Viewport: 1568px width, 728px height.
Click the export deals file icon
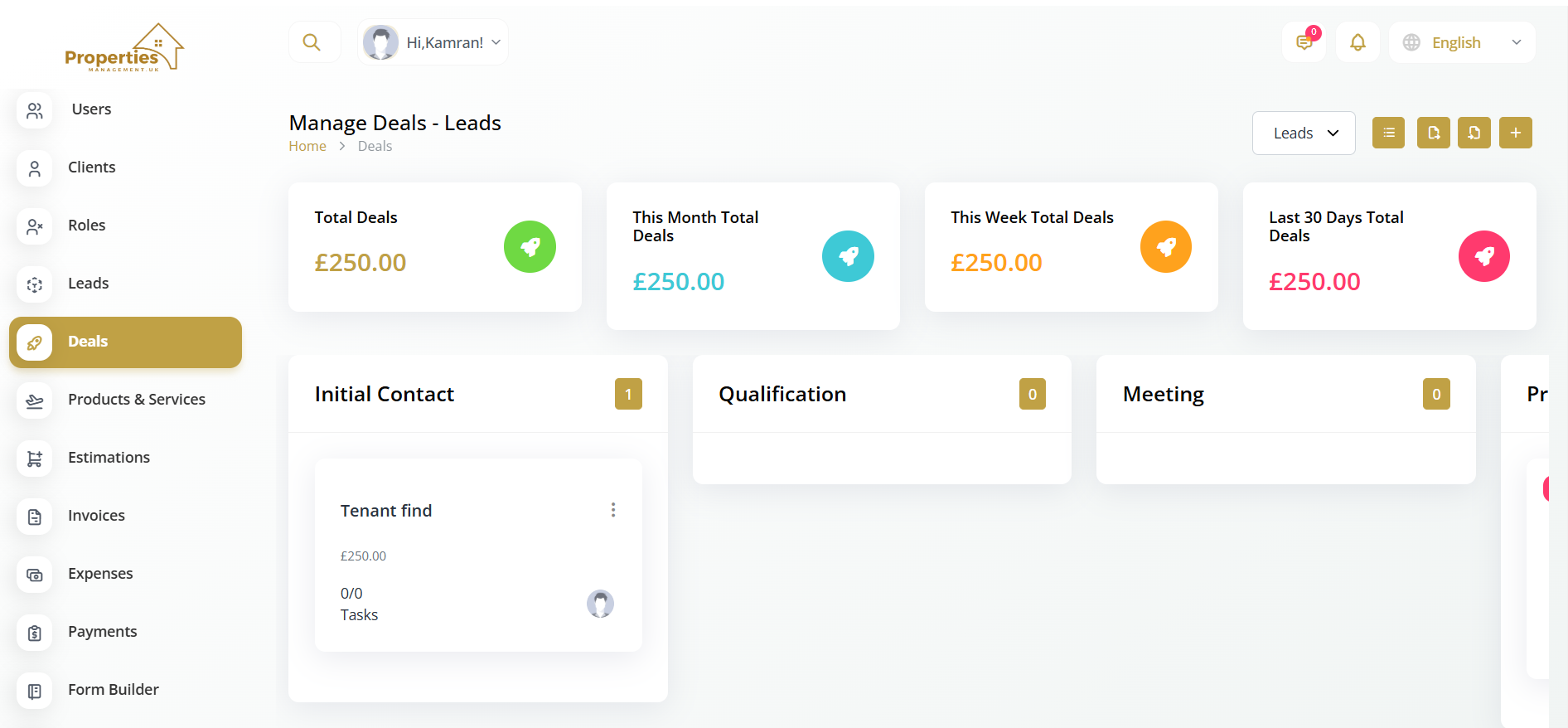click(x=1433, y=133)
